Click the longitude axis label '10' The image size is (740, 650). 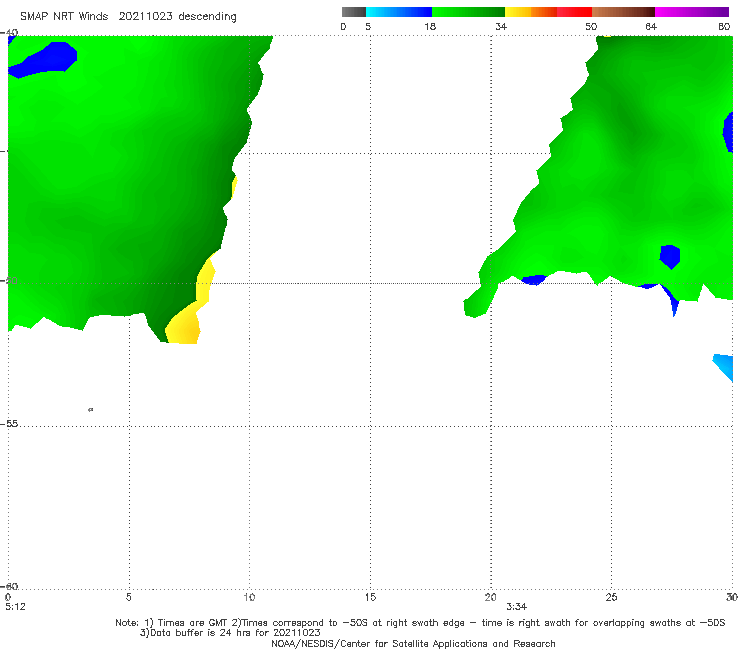point(249,597)
